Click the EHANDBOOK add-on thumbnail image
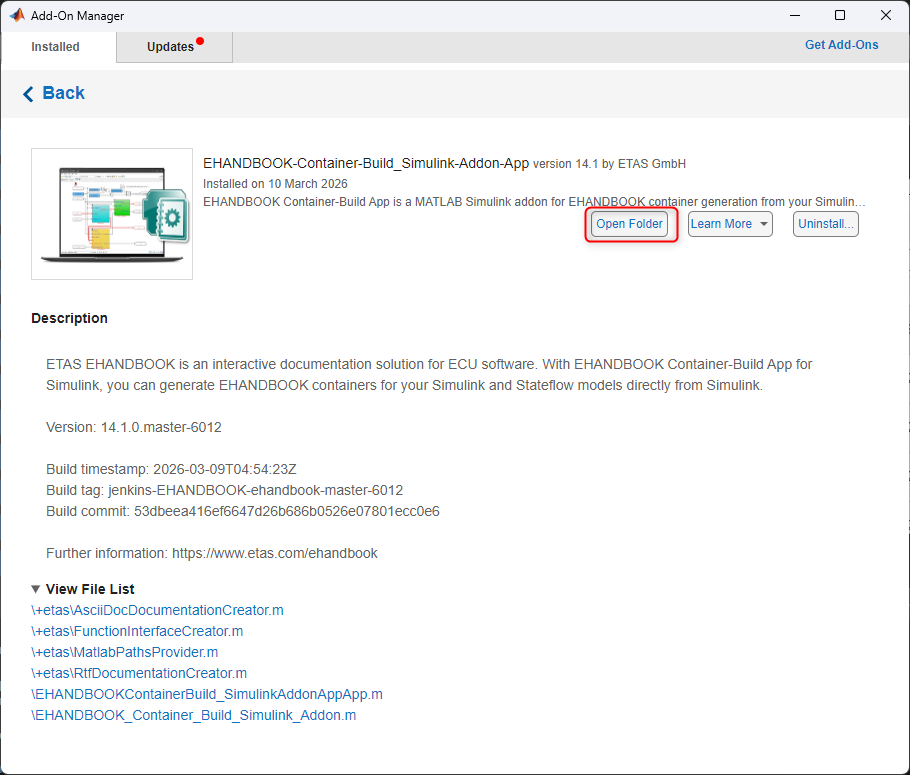This screenshot has height=775, width=910. [112, 214]
